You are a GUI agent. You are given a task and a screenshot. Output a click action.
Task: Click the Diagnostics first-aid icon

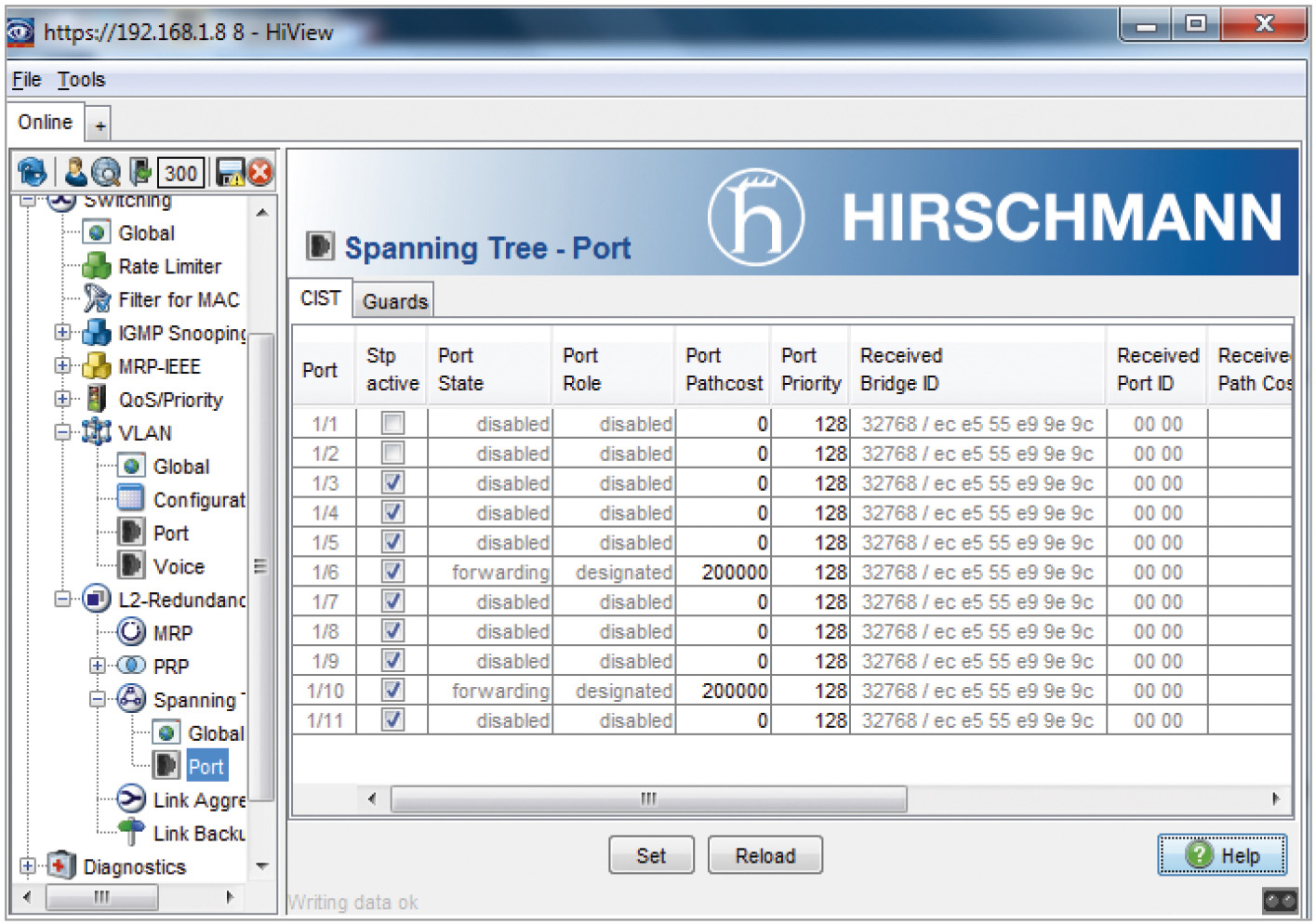(60, 865)
